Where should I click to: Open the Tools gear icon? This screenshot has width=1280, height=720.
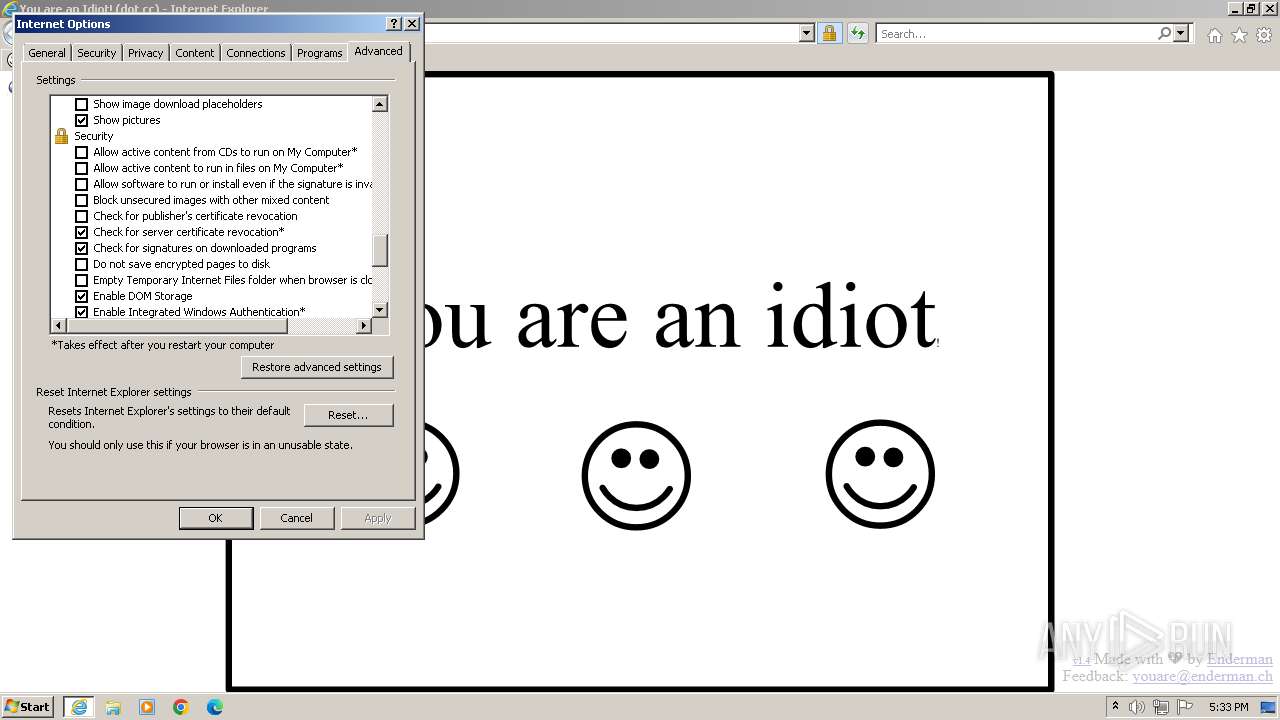1264,35
